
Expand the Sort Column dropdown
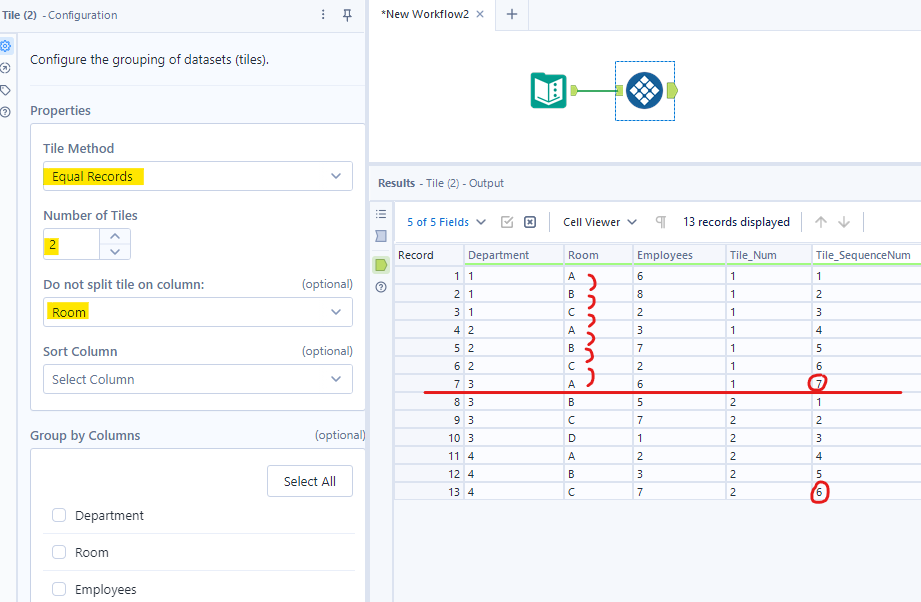tap(197, 379)
